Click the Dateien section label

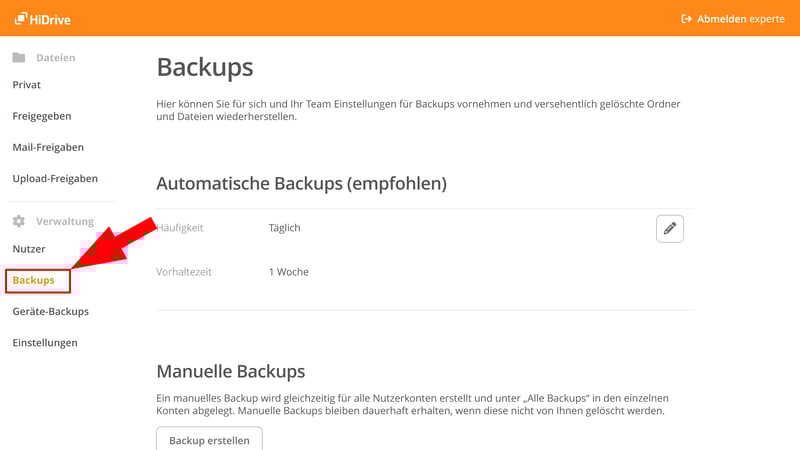pyautogui.click(x=56, y=58)
